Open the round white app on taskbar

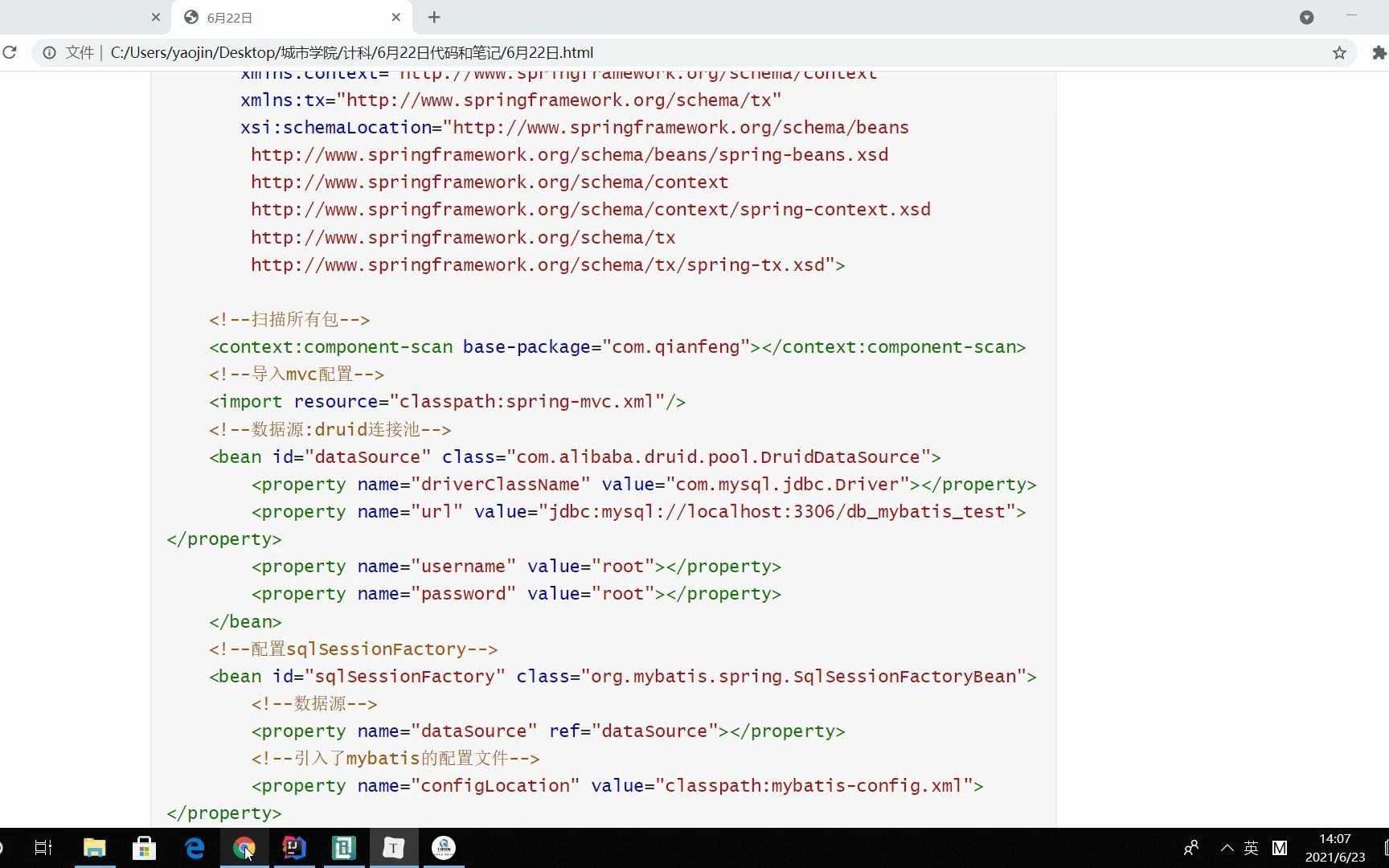[444, 848]
